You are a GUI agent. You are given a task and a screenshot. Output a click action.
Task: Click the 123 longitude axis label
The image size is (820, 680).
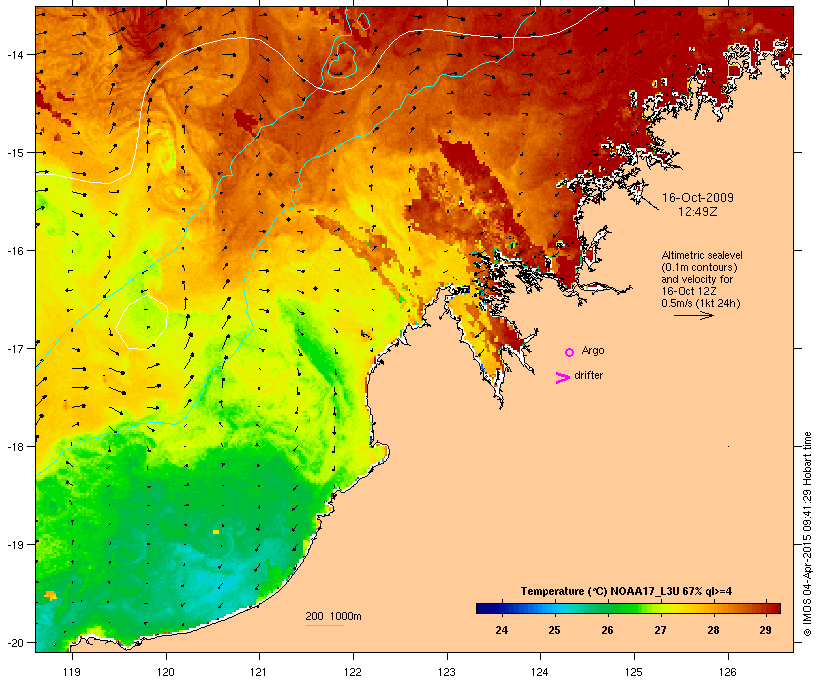[x=447, y=672]
